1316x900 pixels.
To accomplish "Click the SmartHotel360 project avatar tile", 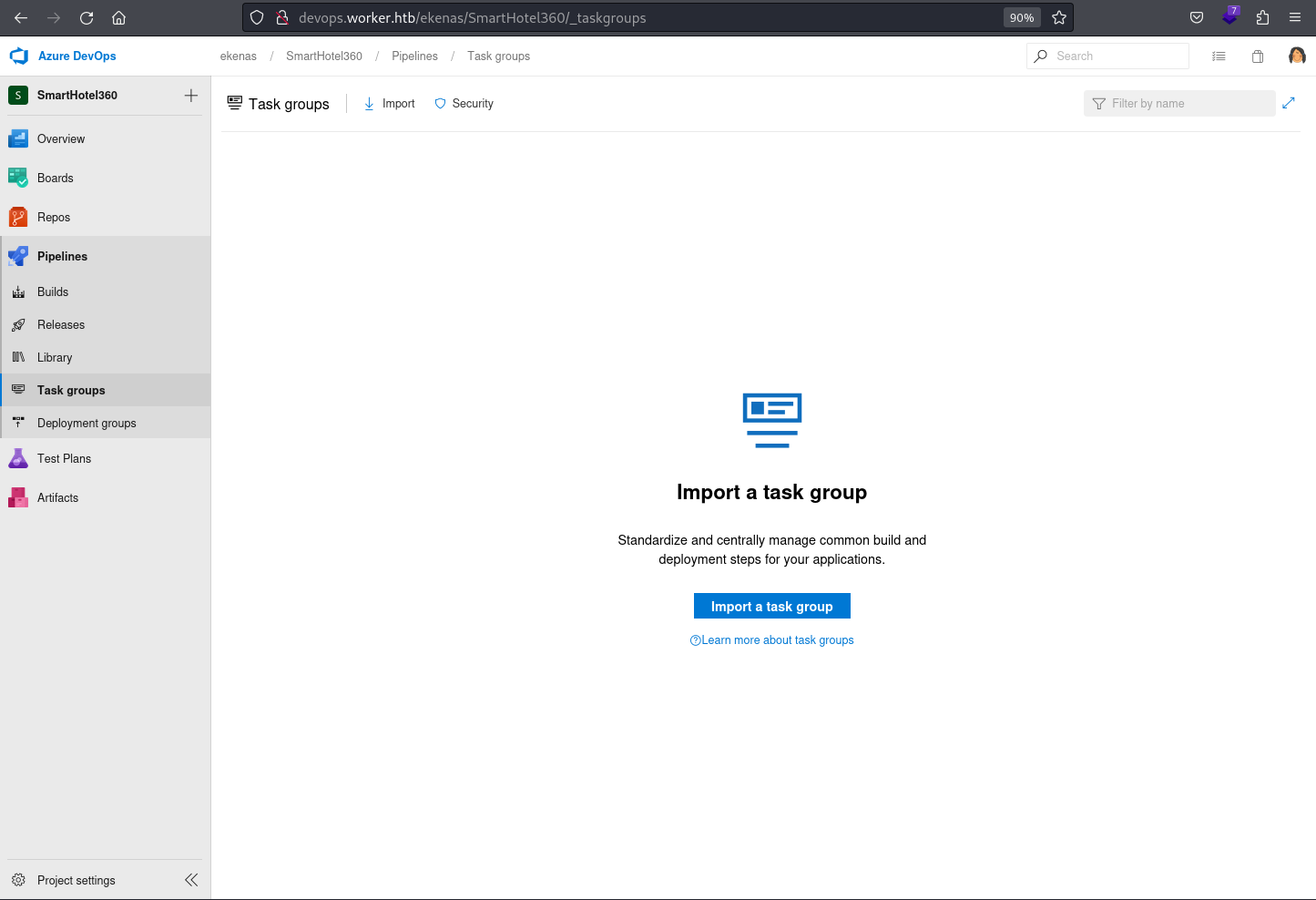I will (18, 95).
